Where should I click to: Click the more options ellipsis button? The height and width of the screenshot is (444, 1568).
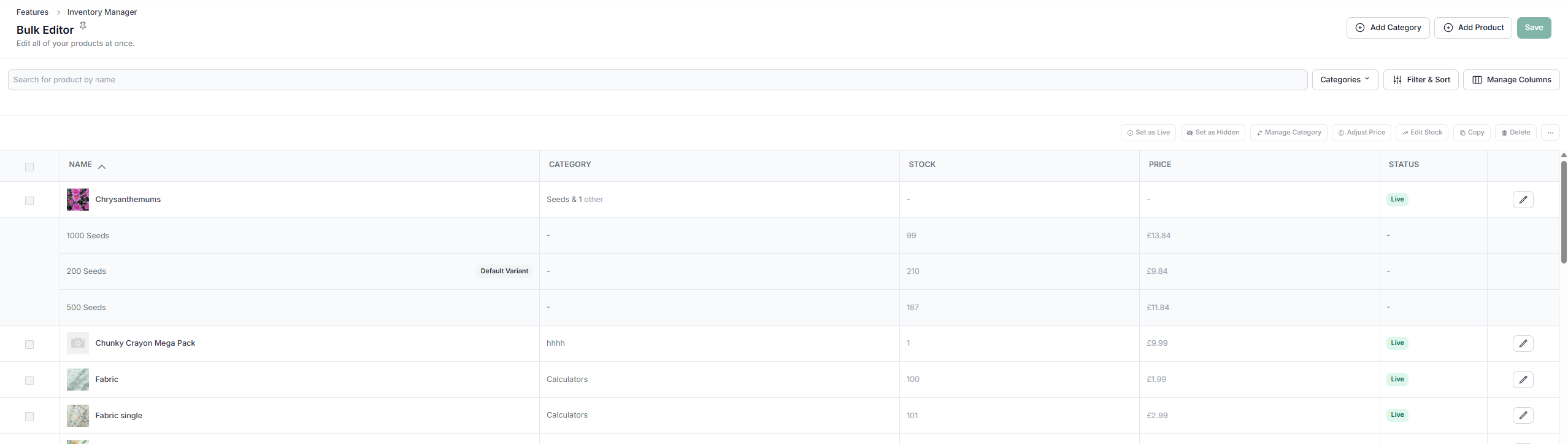pos(1550,133)
